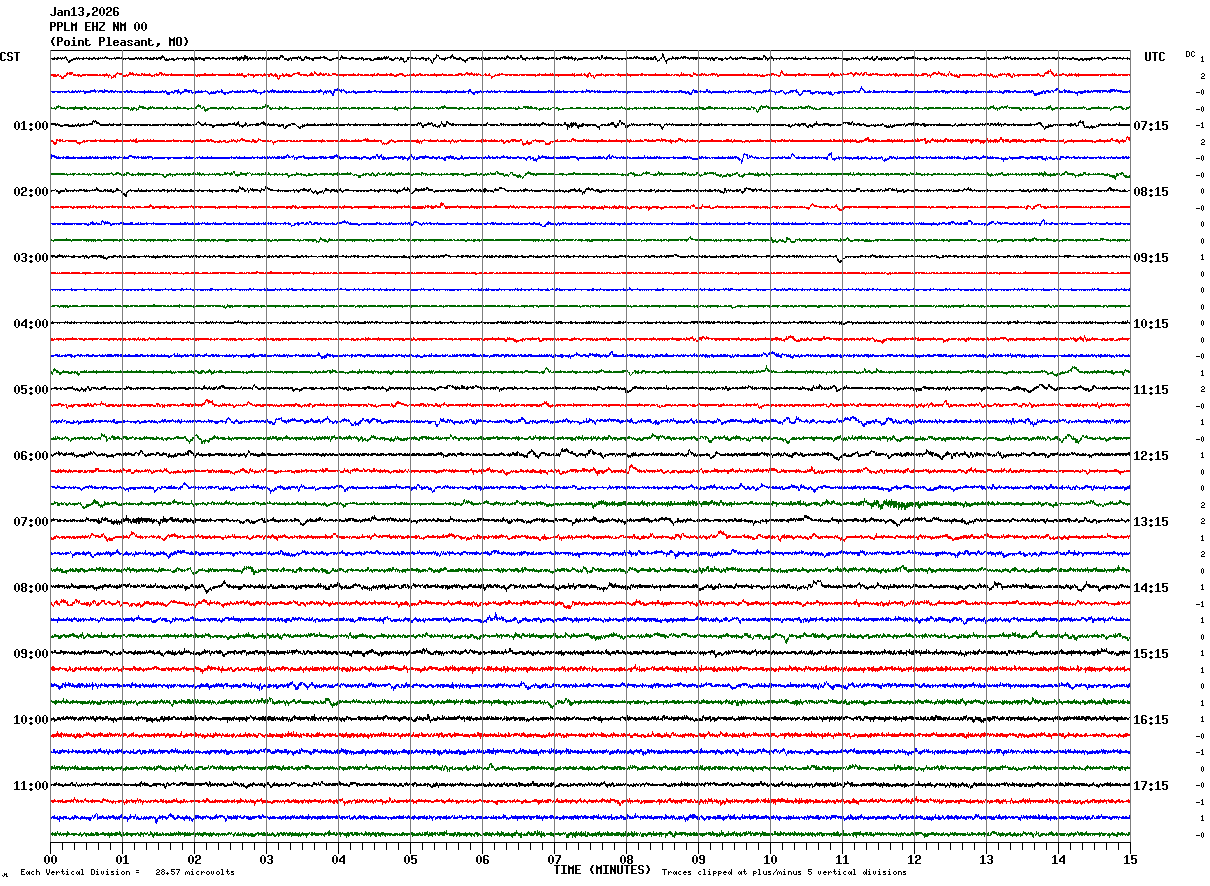Viewport: 1210px width, 886px height.
Task: Click the Each Vertical Division microvolts note
Action: 127,872
